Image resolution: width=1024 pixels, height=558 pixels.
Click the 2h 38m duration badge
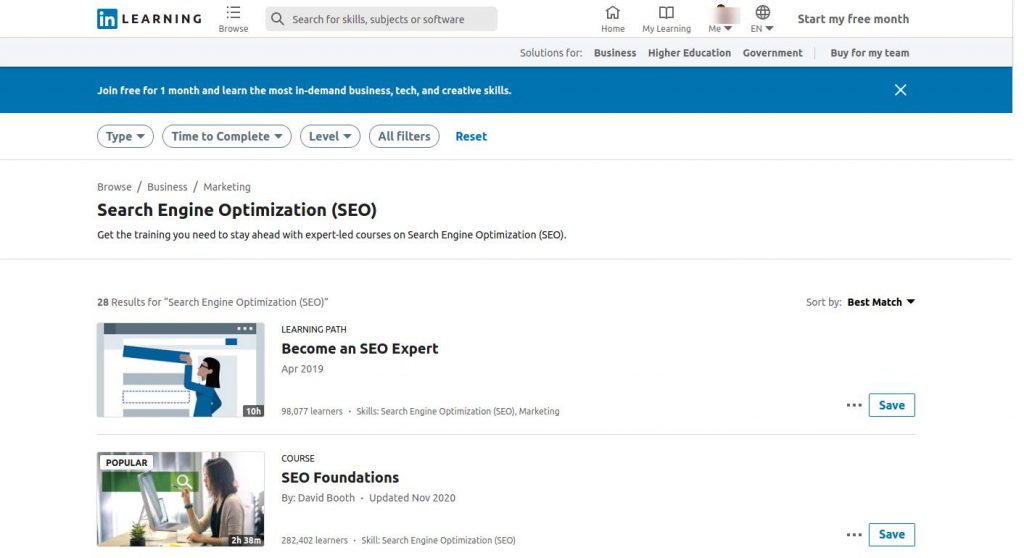(246, 540)
